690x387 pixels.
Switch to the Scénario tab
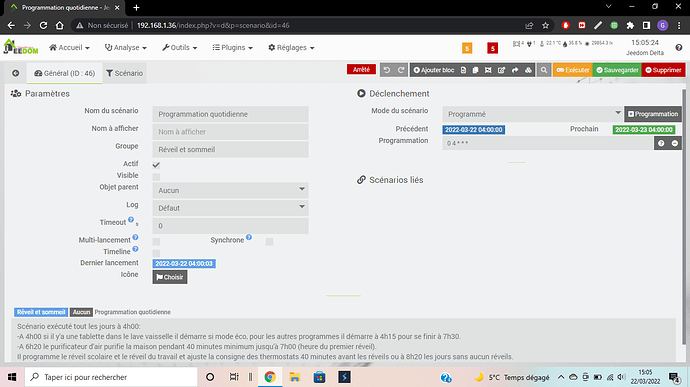(125, 73)
